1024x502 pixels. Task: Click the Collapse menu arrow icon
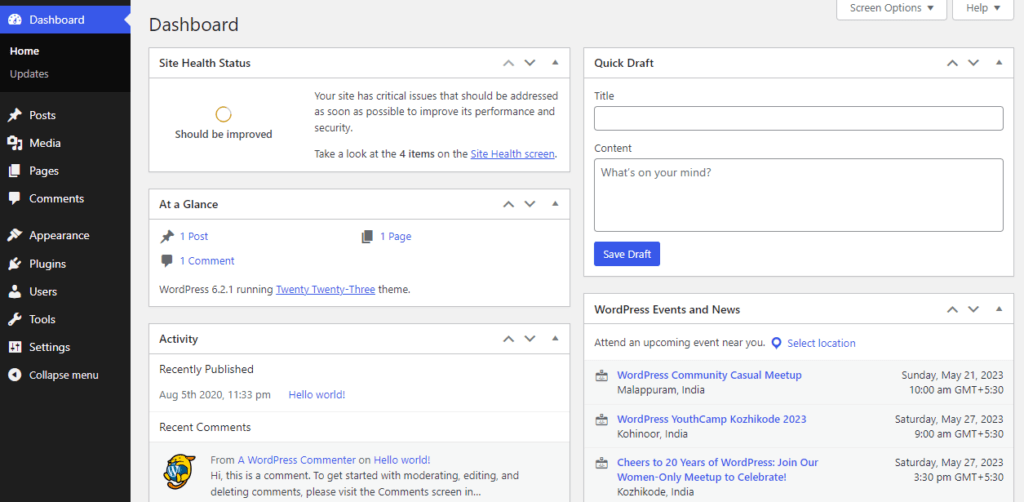pyautogui.click(x=14, y=375)
